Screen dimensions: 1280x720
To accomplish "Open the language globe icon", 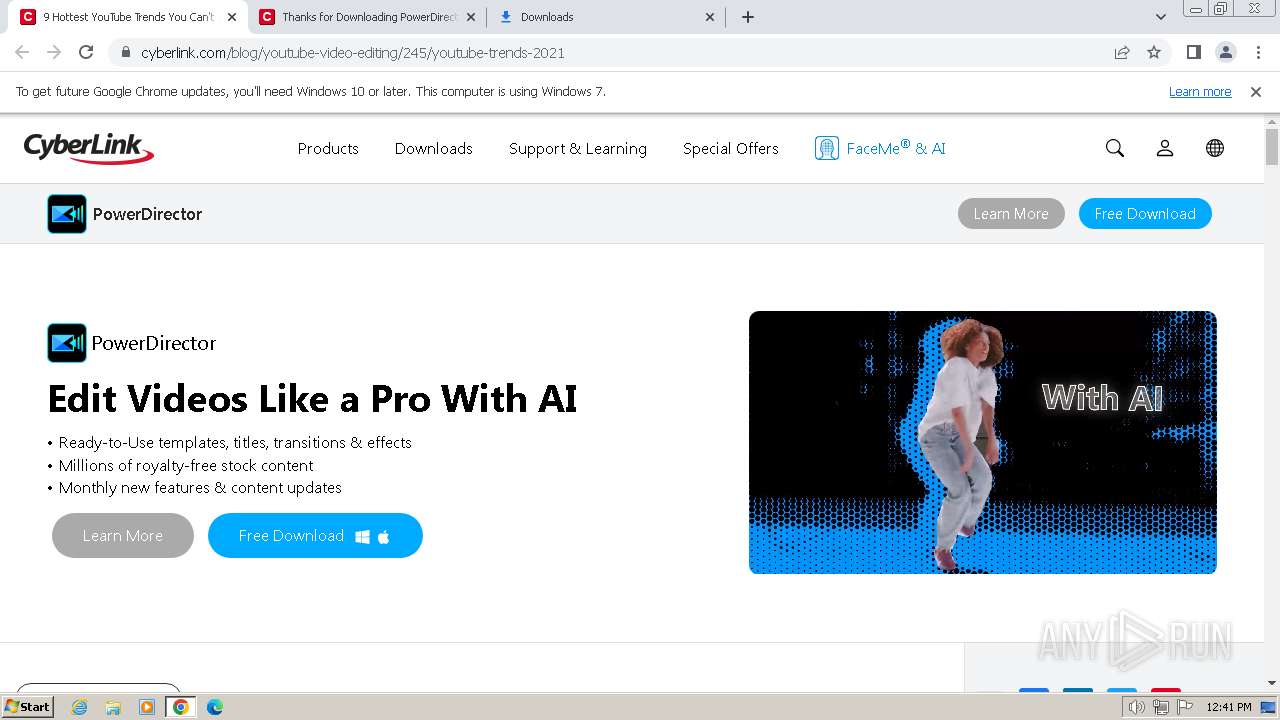I will [x=1215, y=148].
